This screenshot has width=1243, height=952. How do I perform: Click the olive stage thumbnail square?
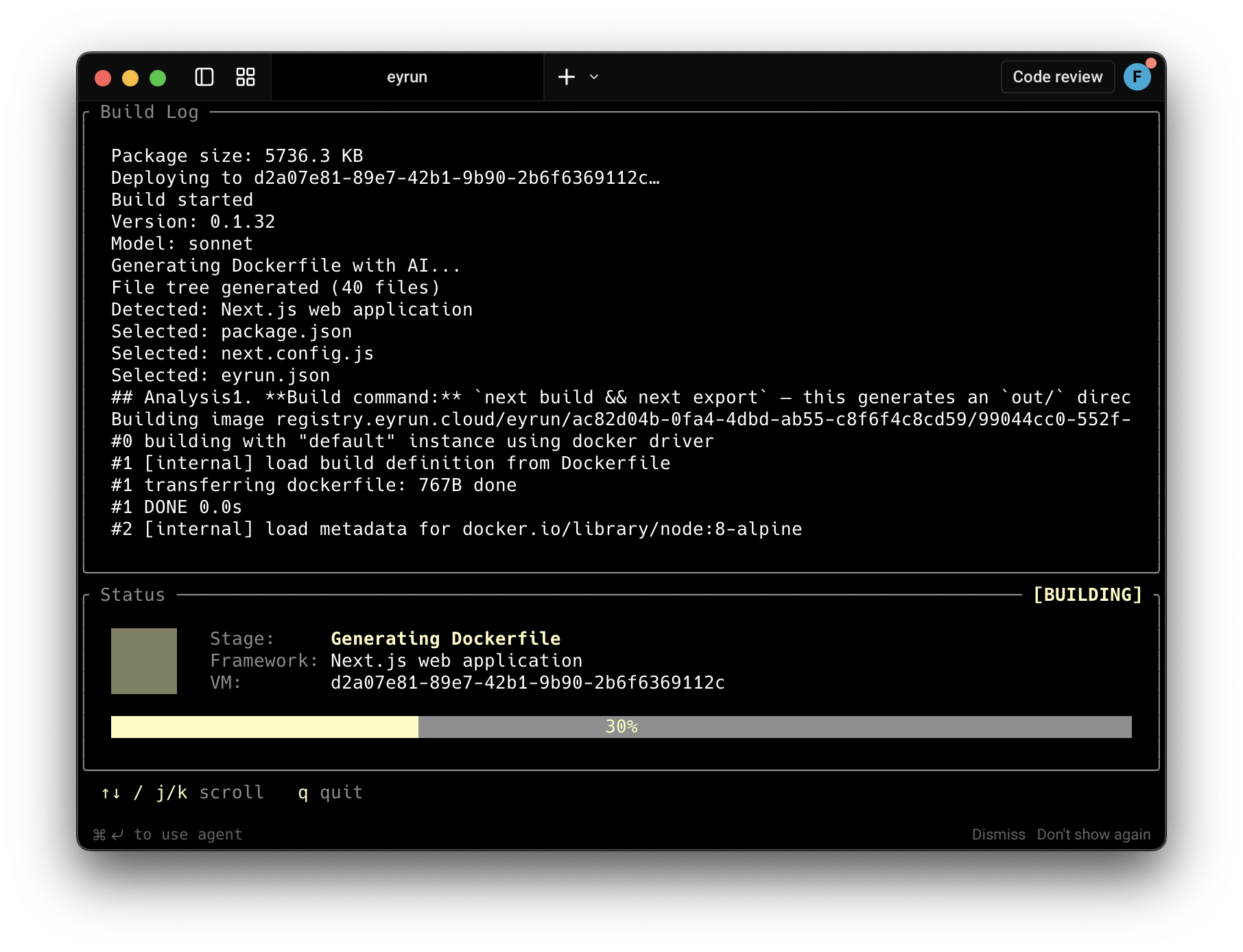[143, 661]
